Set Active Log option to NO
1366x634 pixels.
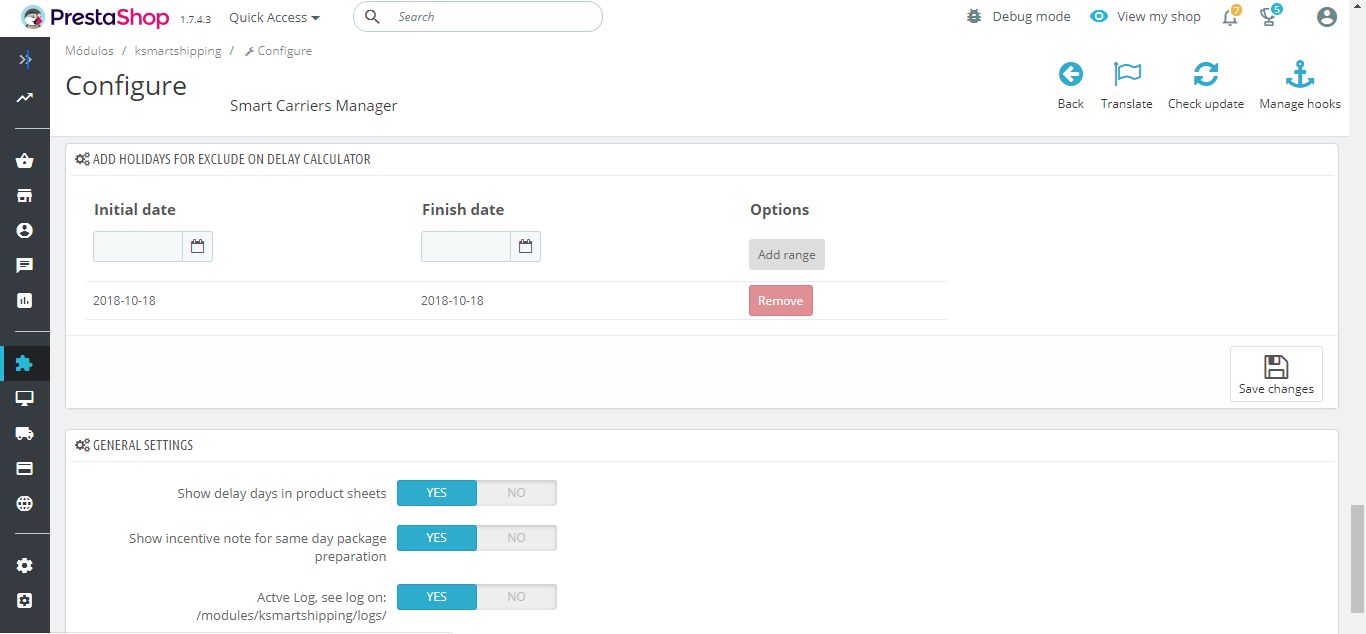pos(516,597)
